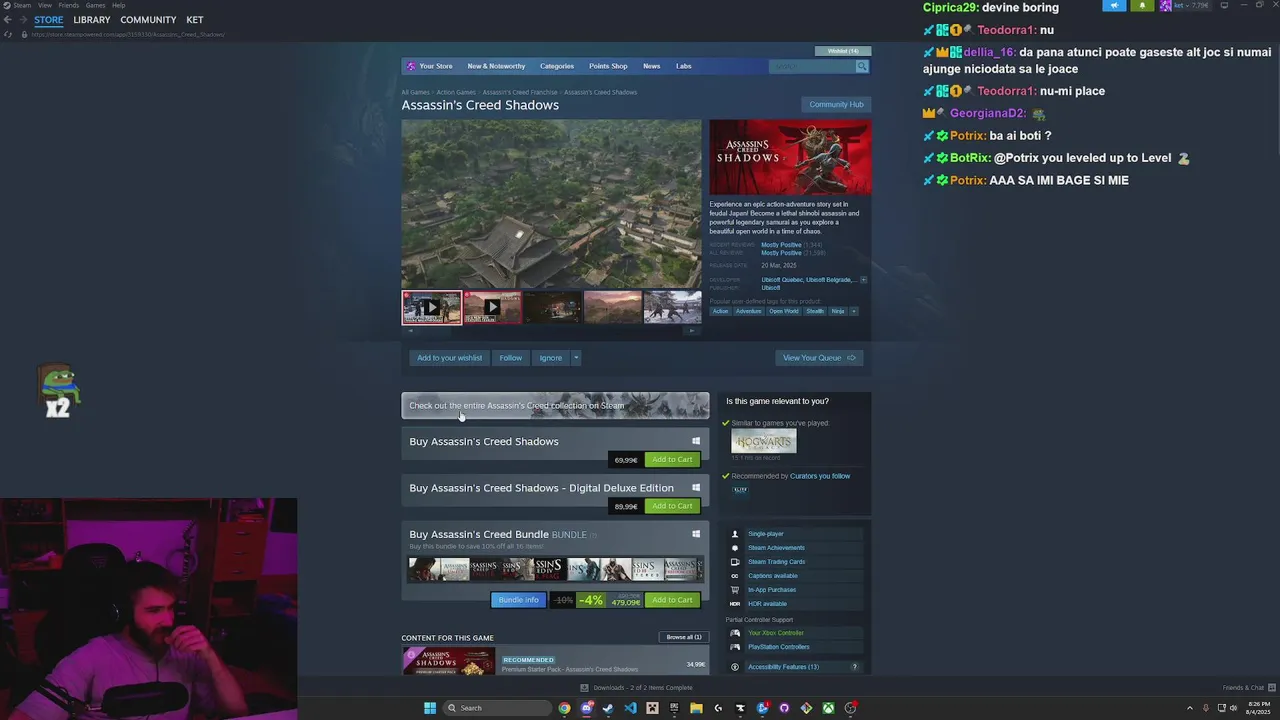
Task: Open the Xbox app from the taskbar
Action: click(828, 708)
